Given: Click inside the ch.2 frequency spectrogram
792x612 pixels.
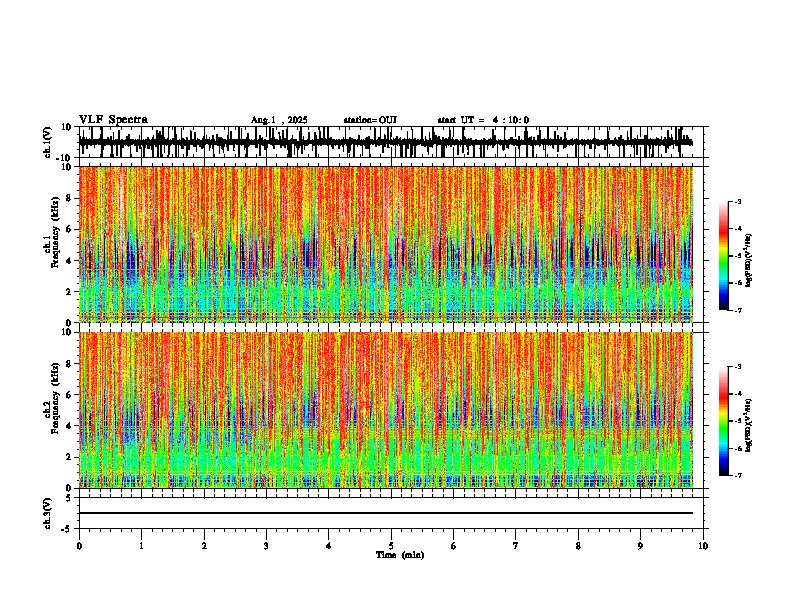Looking at the screenshot, I should (386, 410).
